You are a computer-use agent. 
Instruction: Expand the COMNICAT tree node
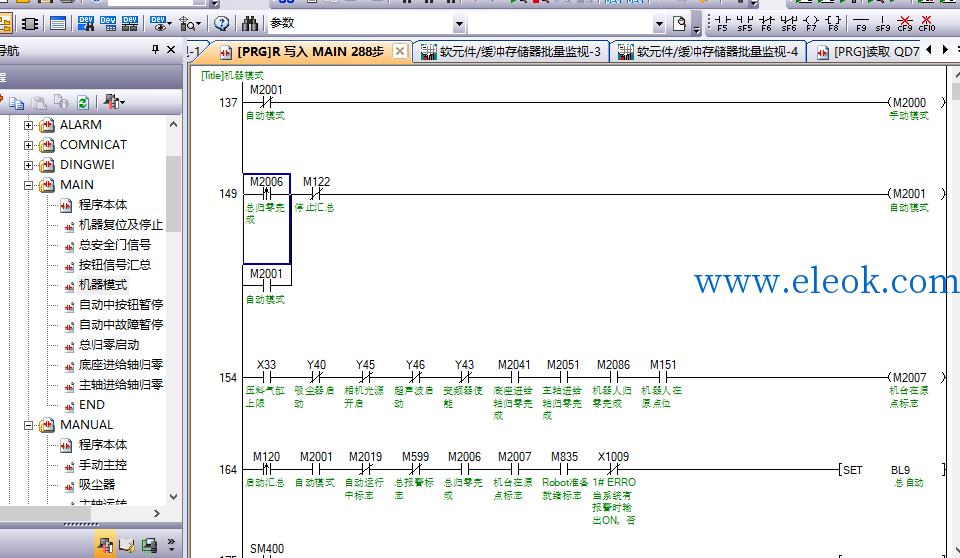tap(28, 145)
